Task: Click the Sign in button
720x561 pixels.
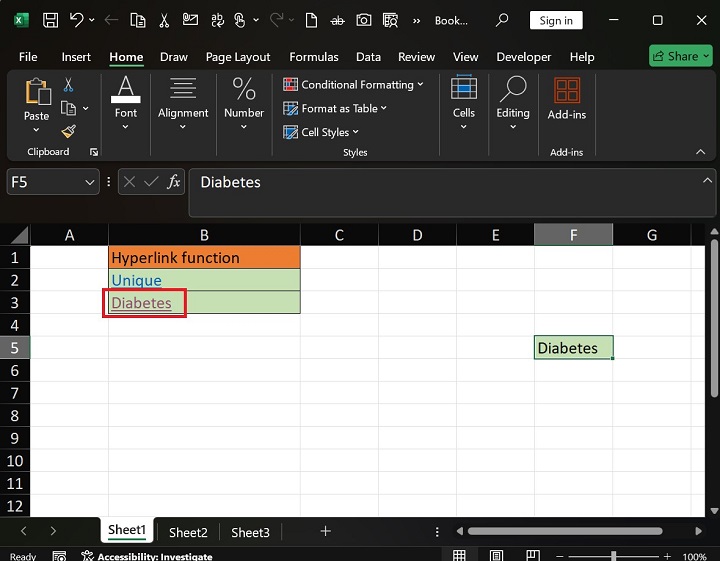Action: 556,20
